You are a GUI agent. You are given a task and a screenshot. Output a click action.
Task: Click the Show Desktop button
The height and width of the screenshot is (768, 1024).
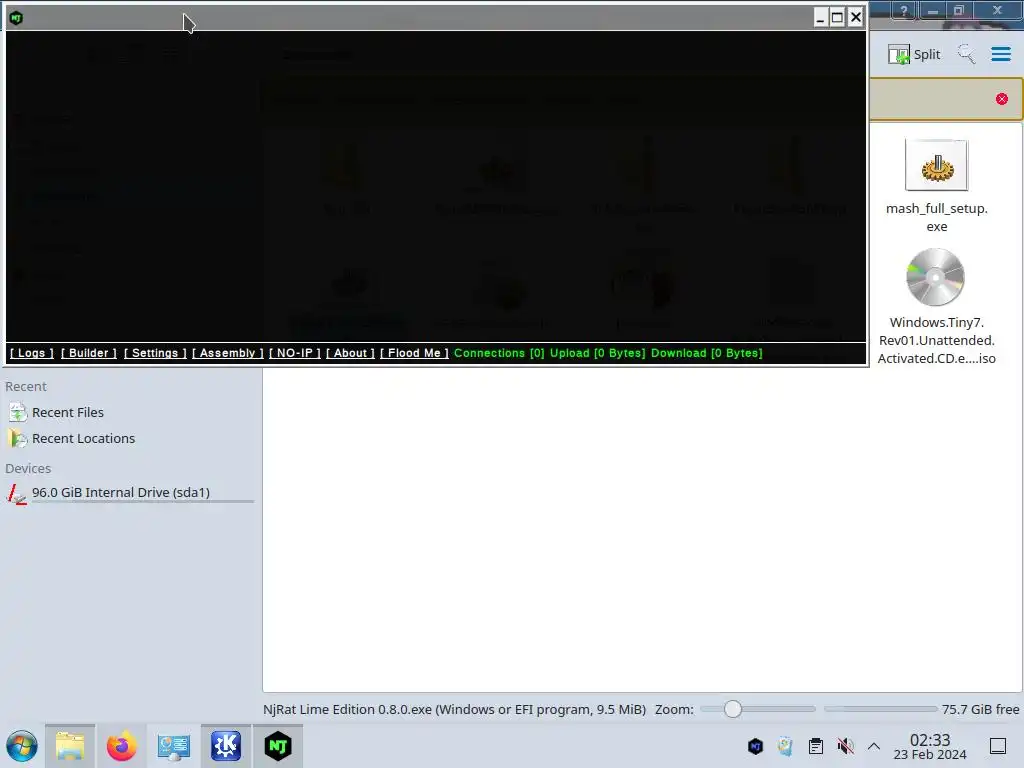[998, 746]
